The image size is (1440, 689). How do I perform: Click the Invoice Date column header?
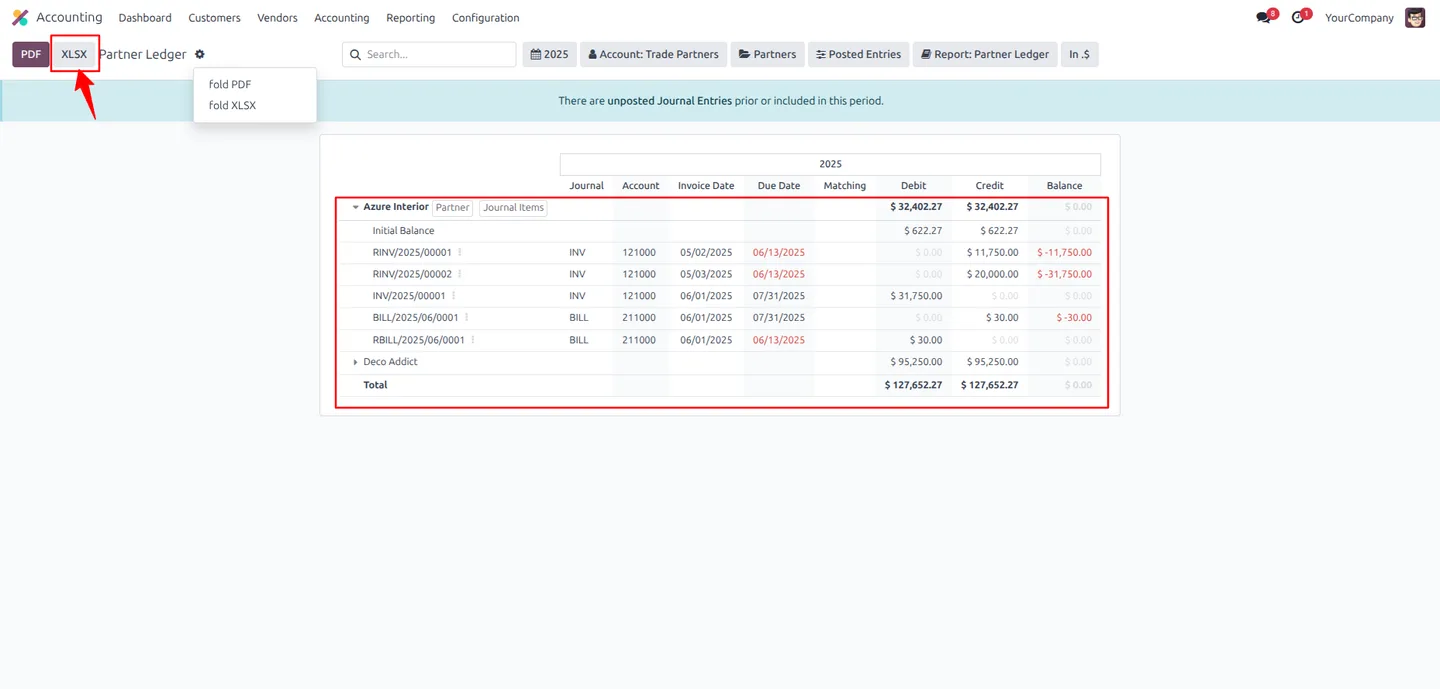tap(706, 186)
